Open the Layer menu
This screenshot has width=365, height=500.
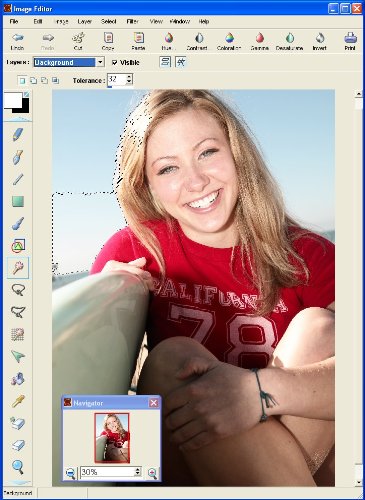click(x=84, y=22)
